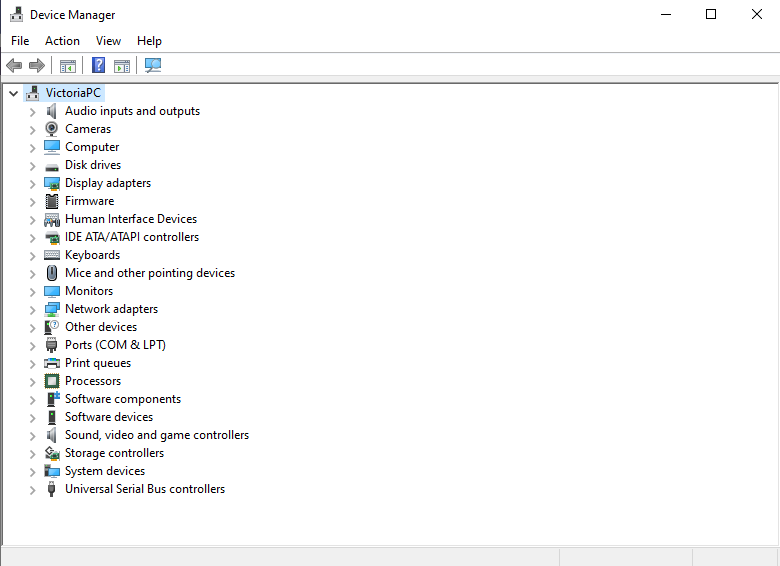
Task: Expand the Disk drives chevron
Action: [32, 166]
